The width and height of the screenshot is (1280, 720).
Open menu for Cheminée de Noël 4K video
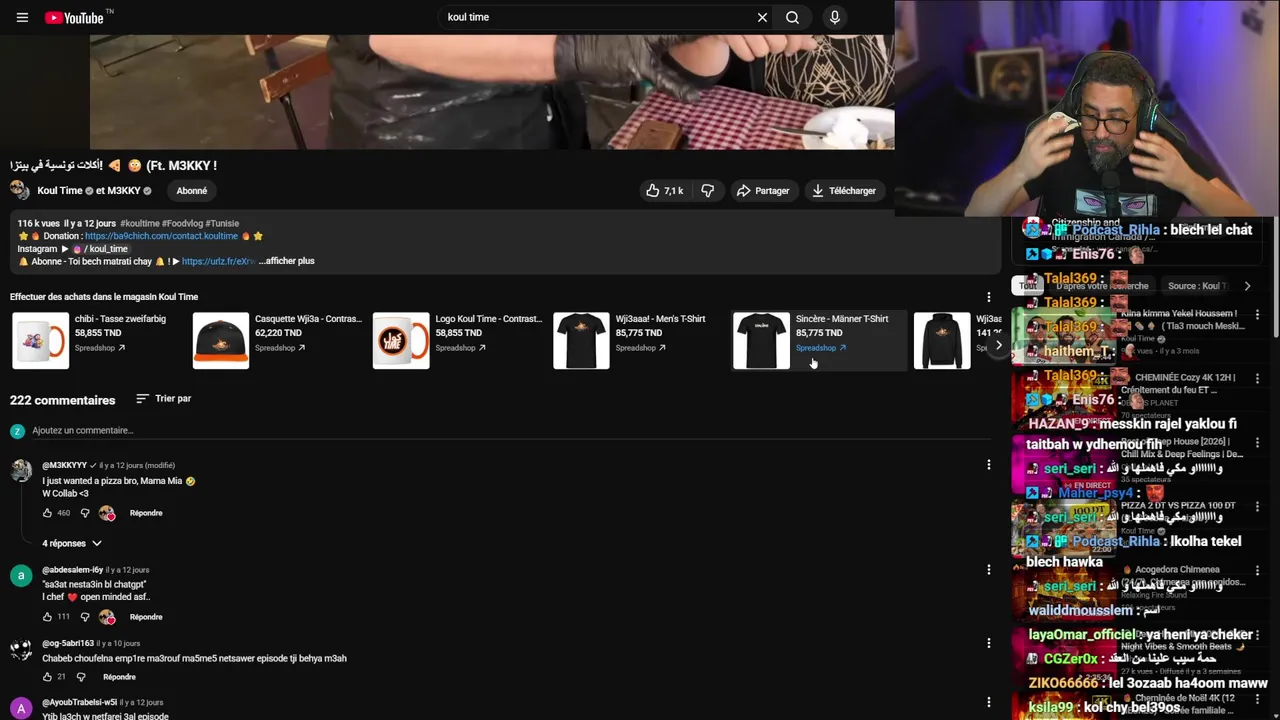(1257, 699)
